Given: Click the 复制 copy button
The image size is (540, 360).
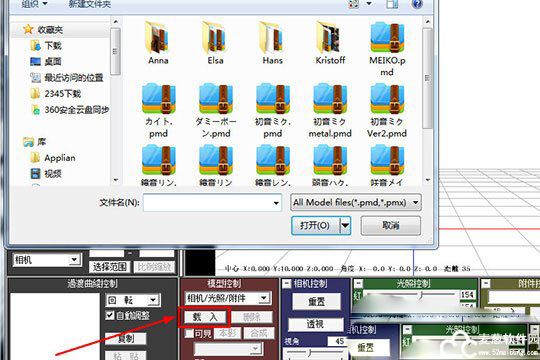Looking at the screenshot, I should [126, 339].
